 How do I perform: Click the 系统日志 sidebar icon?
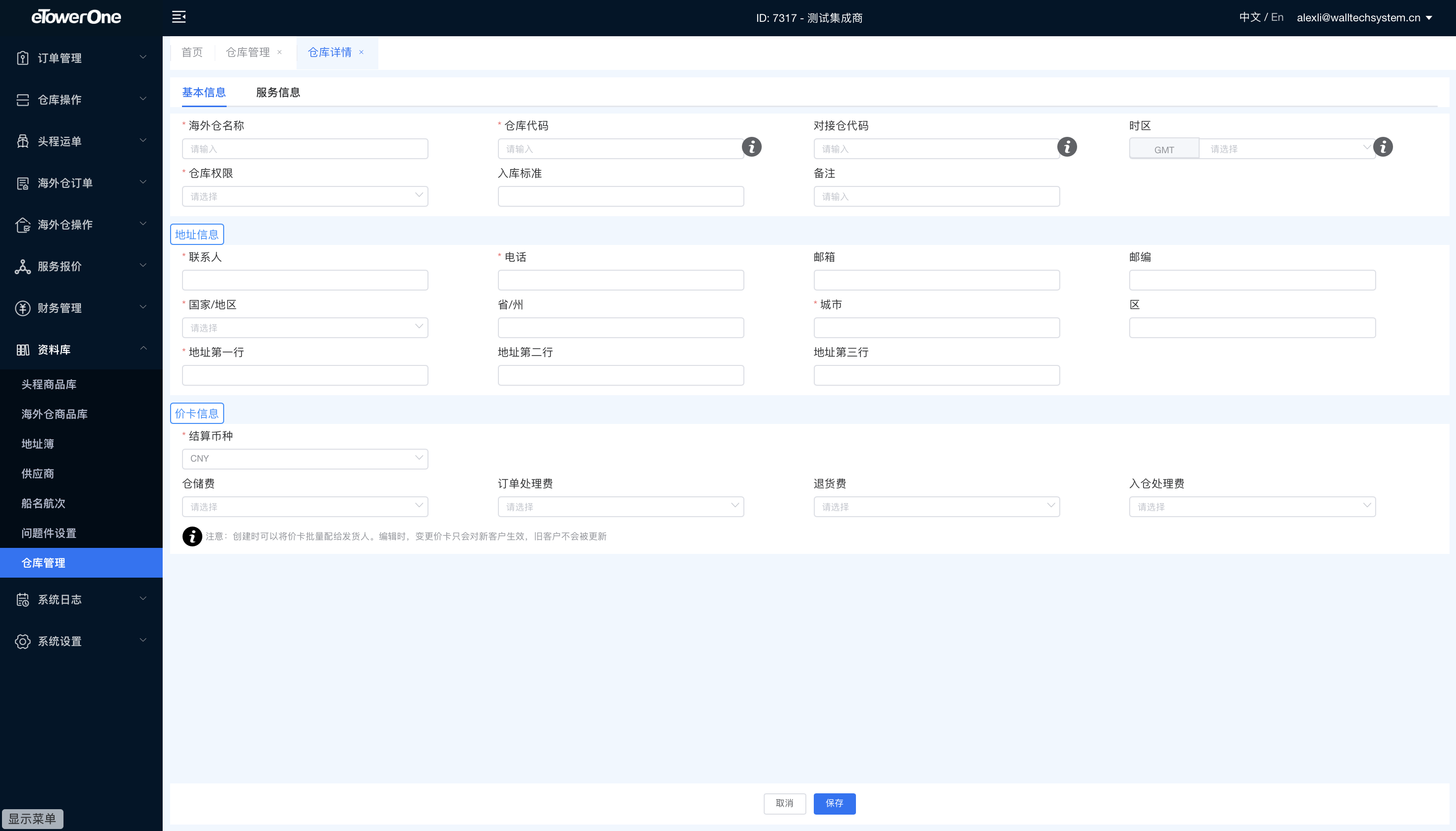point(23,599)
